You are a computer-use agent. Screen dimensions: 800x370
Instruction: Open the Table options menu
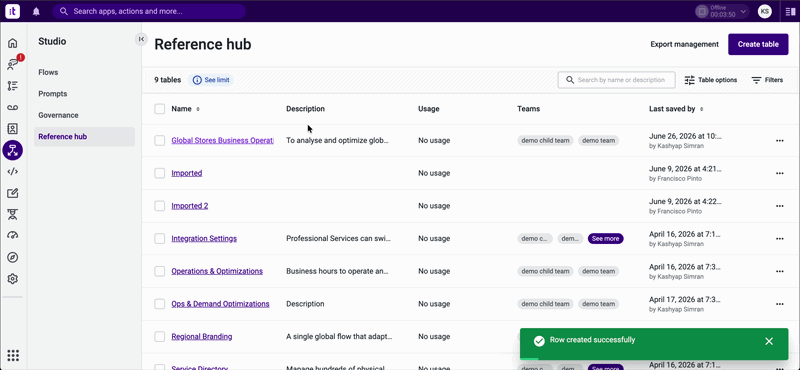click(x=711, y=80)
